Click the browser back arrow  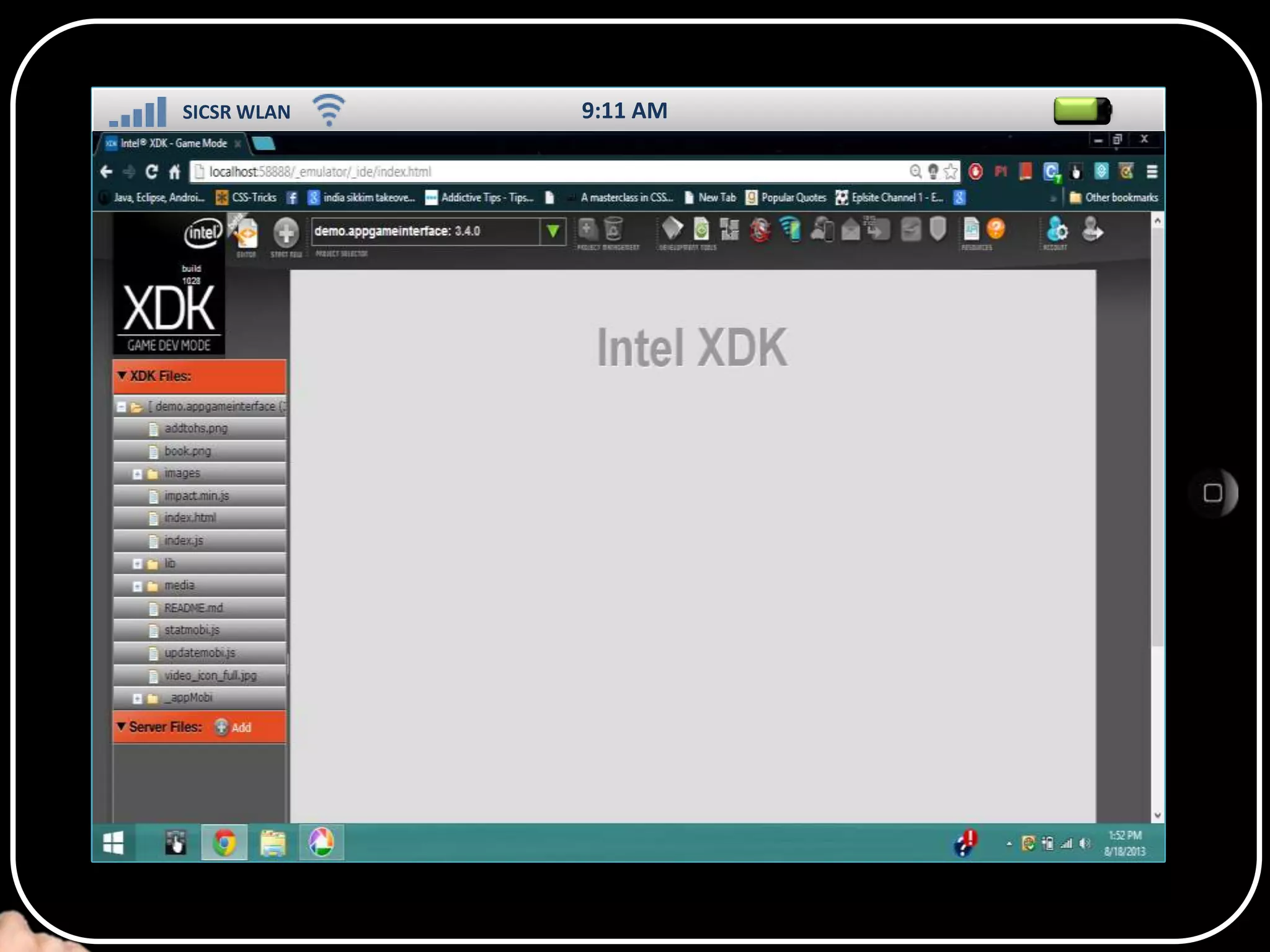click(106, 172)
